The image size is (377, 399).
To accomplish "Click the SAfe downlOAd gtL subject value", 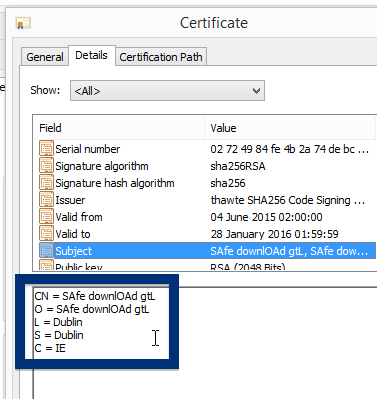I will click(x=289, y=251).
